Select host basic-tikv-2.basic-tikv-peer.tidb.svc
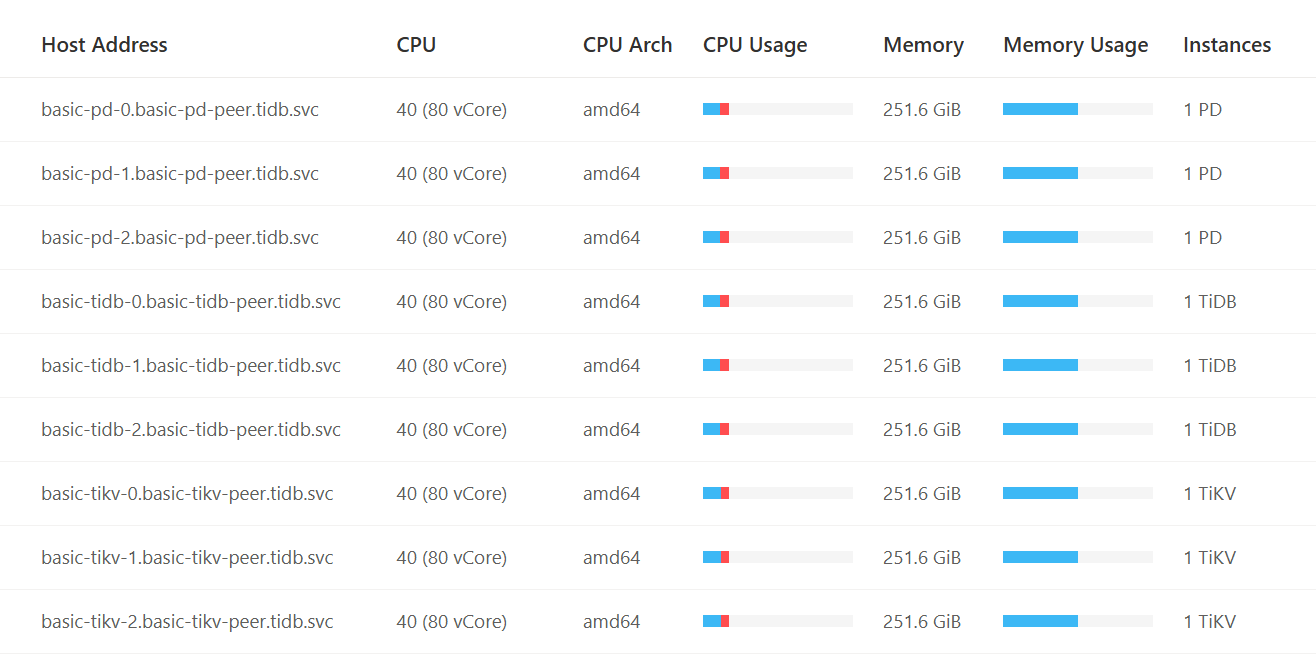Screen dimensions: 1316x657 coord(187,622)
